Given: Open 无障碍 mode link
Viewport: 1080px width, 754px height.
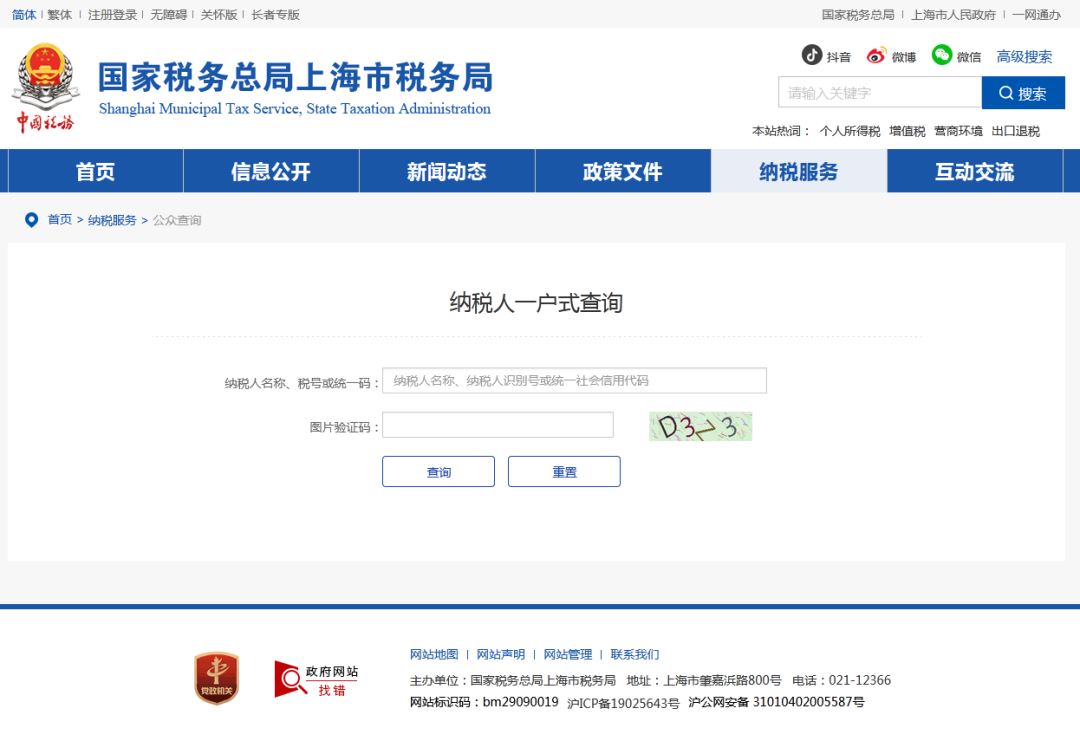Looking at the screenshot, I should (169, 14).
